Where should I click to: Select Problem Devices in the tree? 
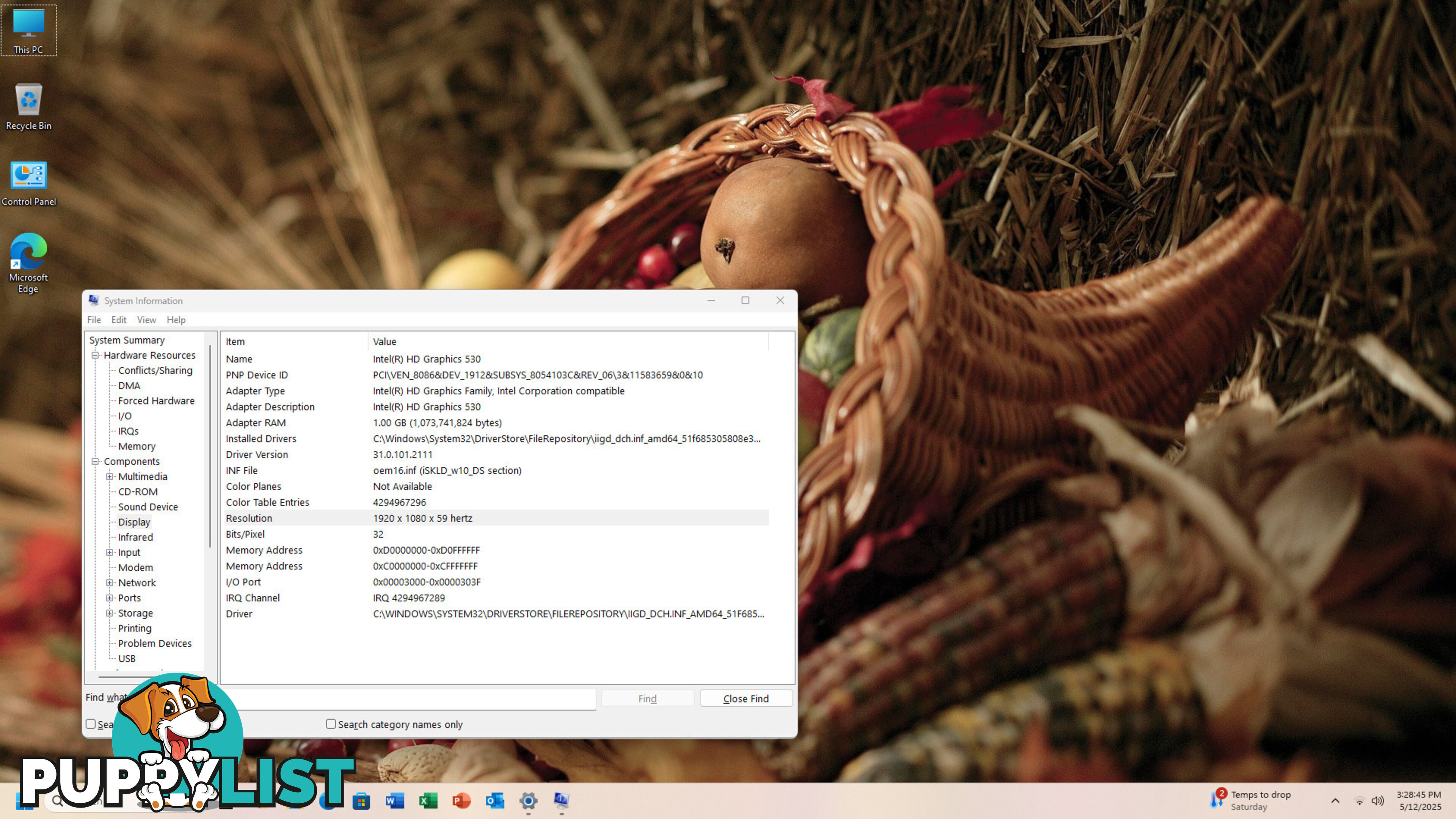(154, 644)
